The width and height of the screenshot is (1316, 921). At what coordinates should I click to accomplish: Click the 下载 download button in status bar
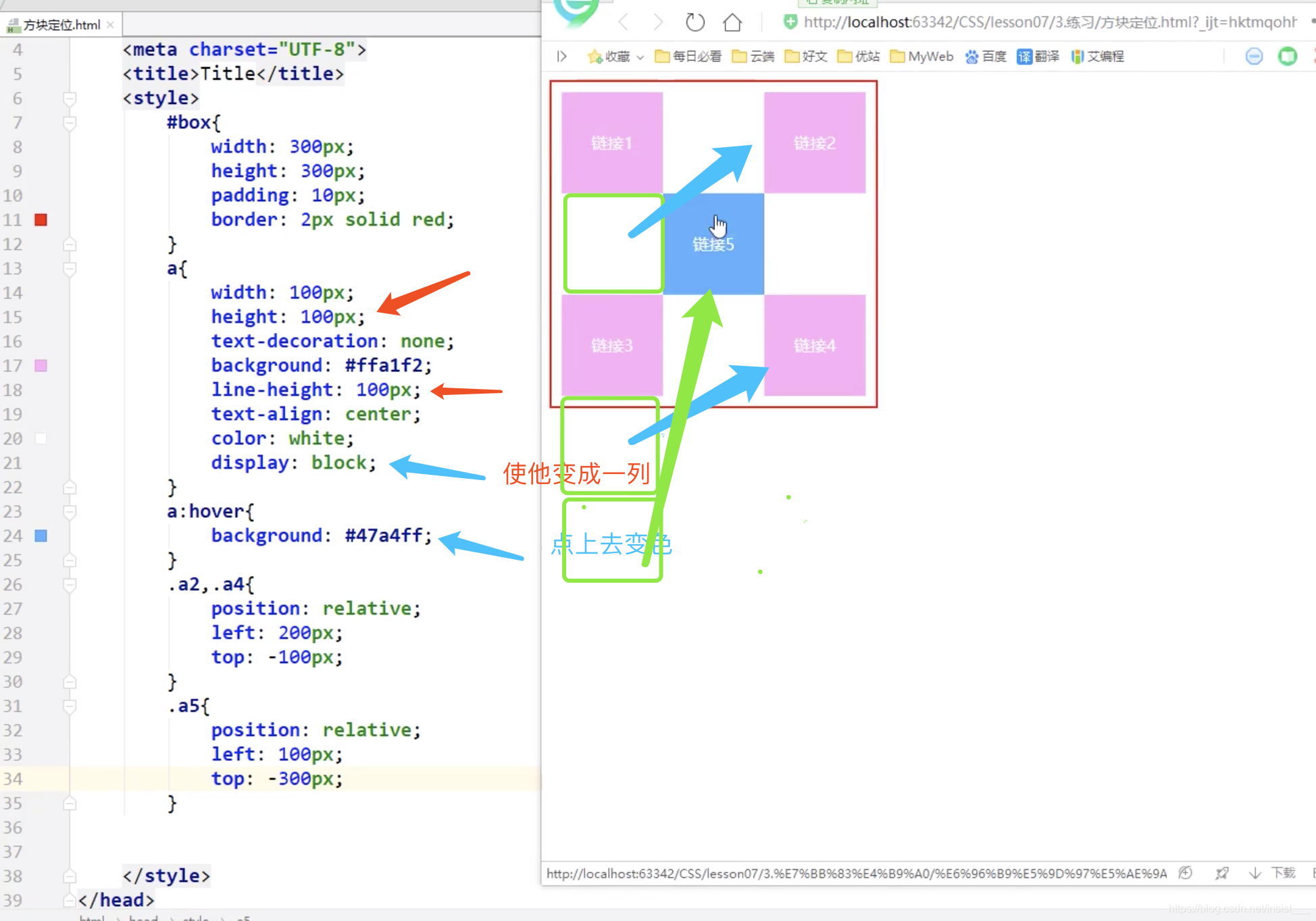[x=1273, y=873]
